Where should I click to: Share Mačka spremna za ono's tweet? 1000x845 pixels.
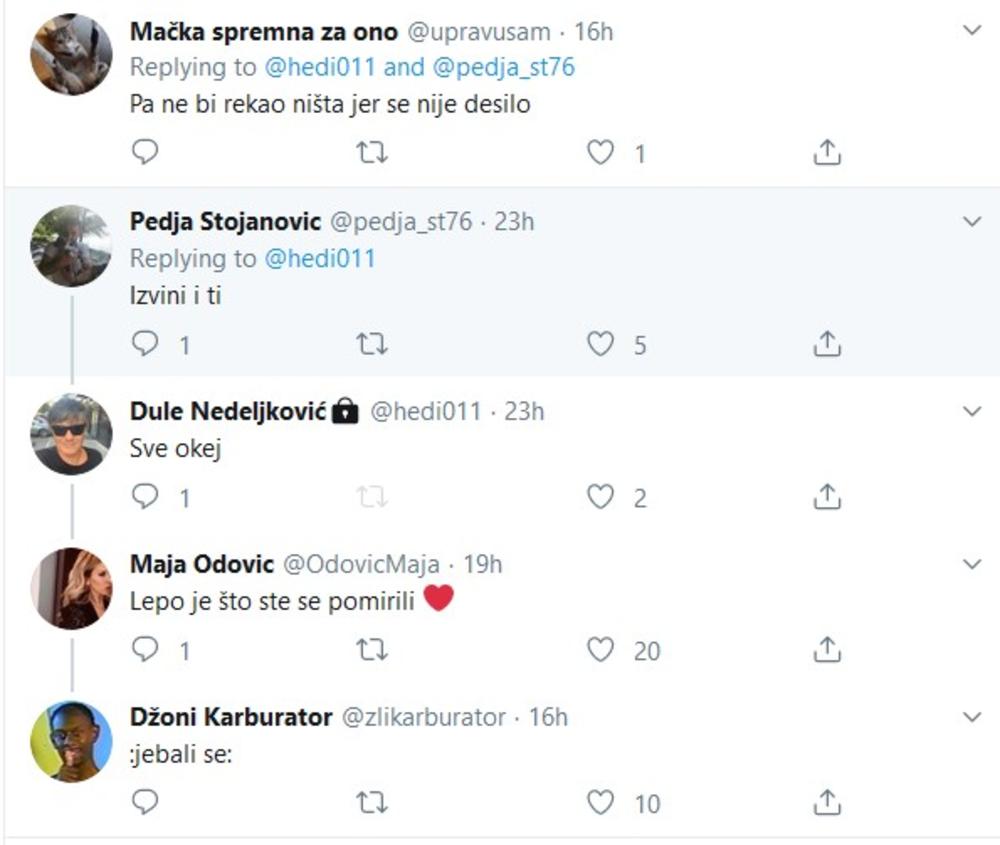[x=826, y=153]
